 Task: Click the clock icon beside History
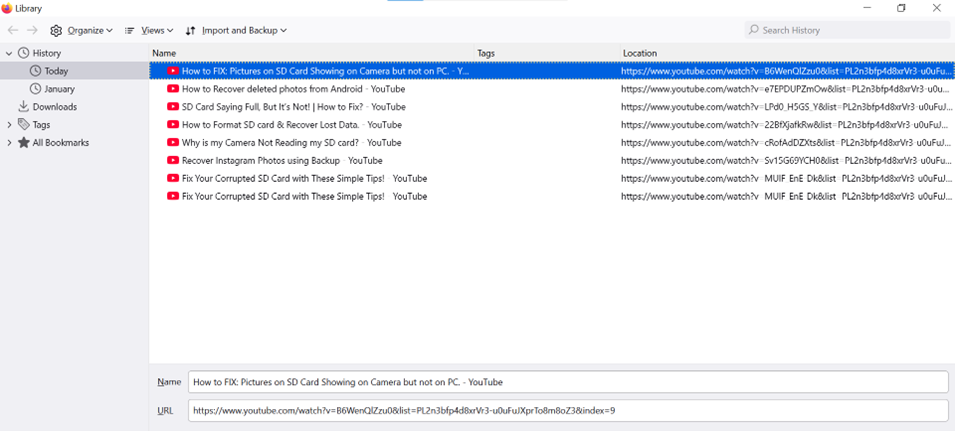click(24, 54)
